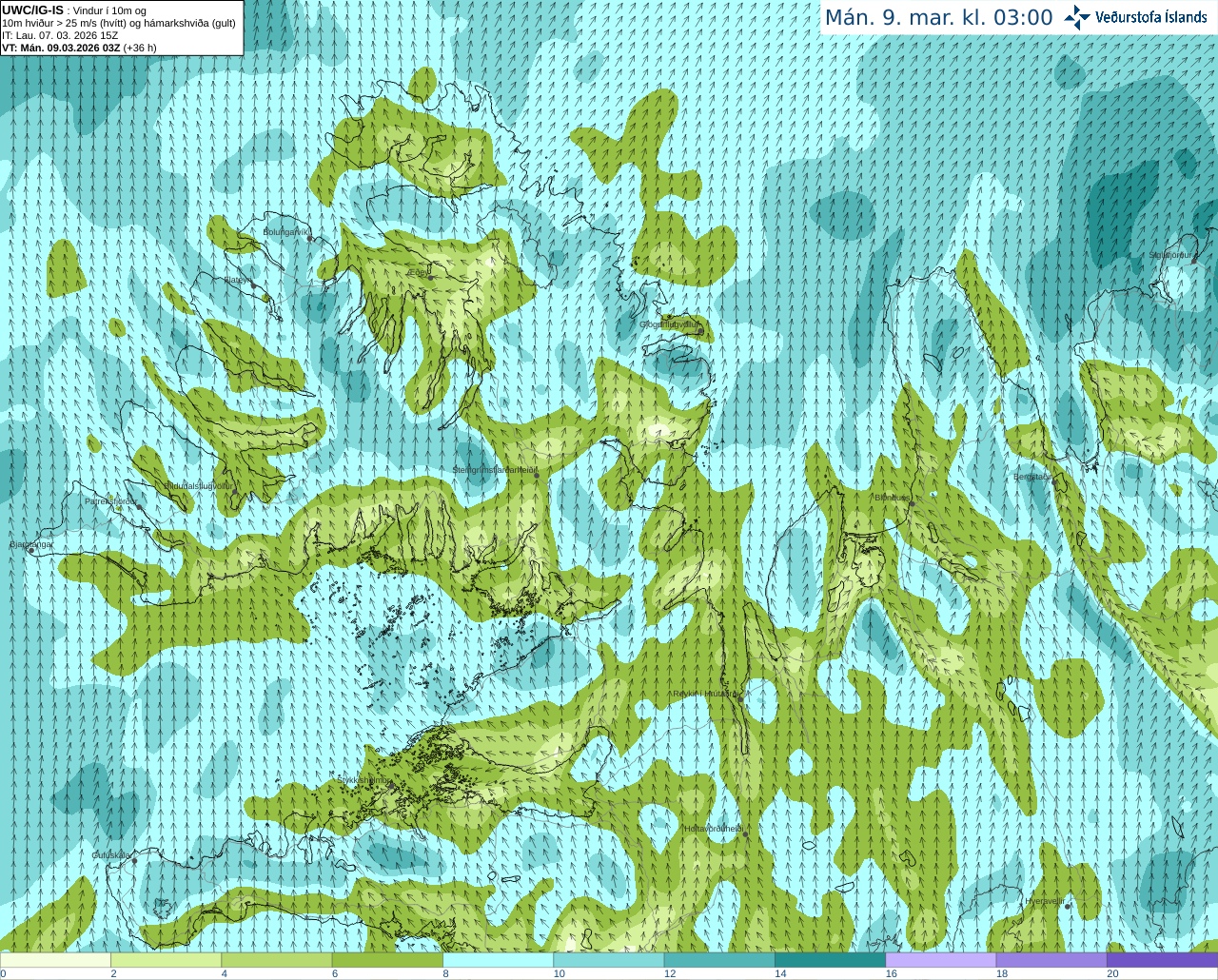Click the 'Patreksfjörður' place label

coord(111,500)
